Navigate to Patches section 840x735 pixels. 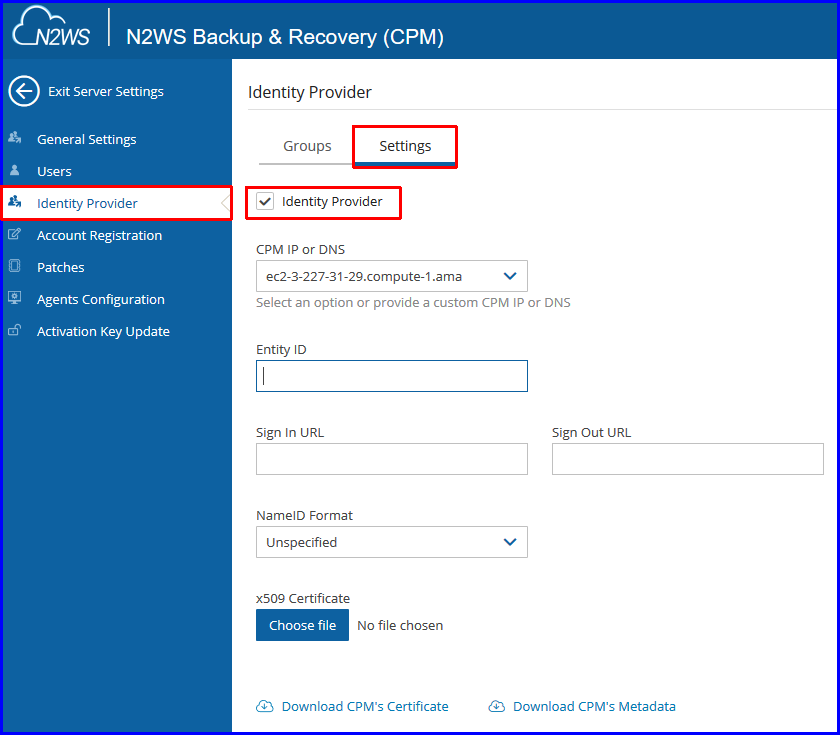click(61, 267)
